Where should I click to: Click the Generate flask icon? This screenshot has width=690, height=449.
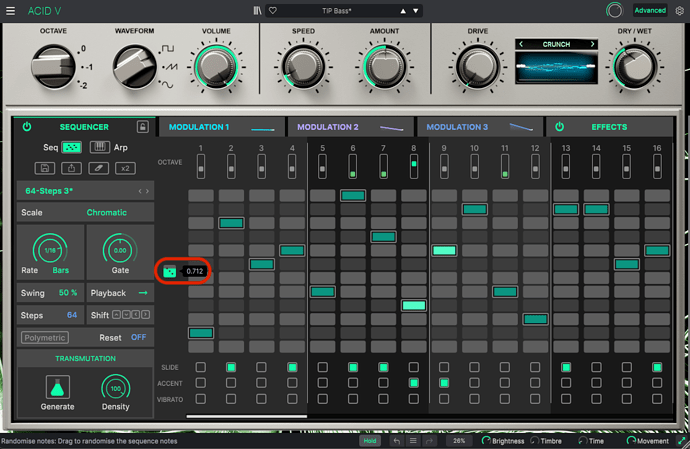click(x=58, y=387)
